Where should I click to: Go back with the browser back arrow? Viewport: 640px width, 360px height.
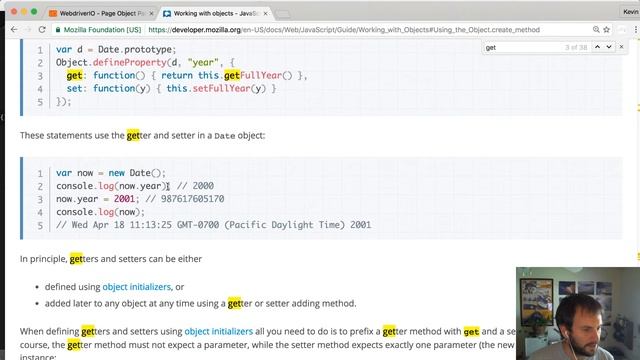tap(14, 30)
